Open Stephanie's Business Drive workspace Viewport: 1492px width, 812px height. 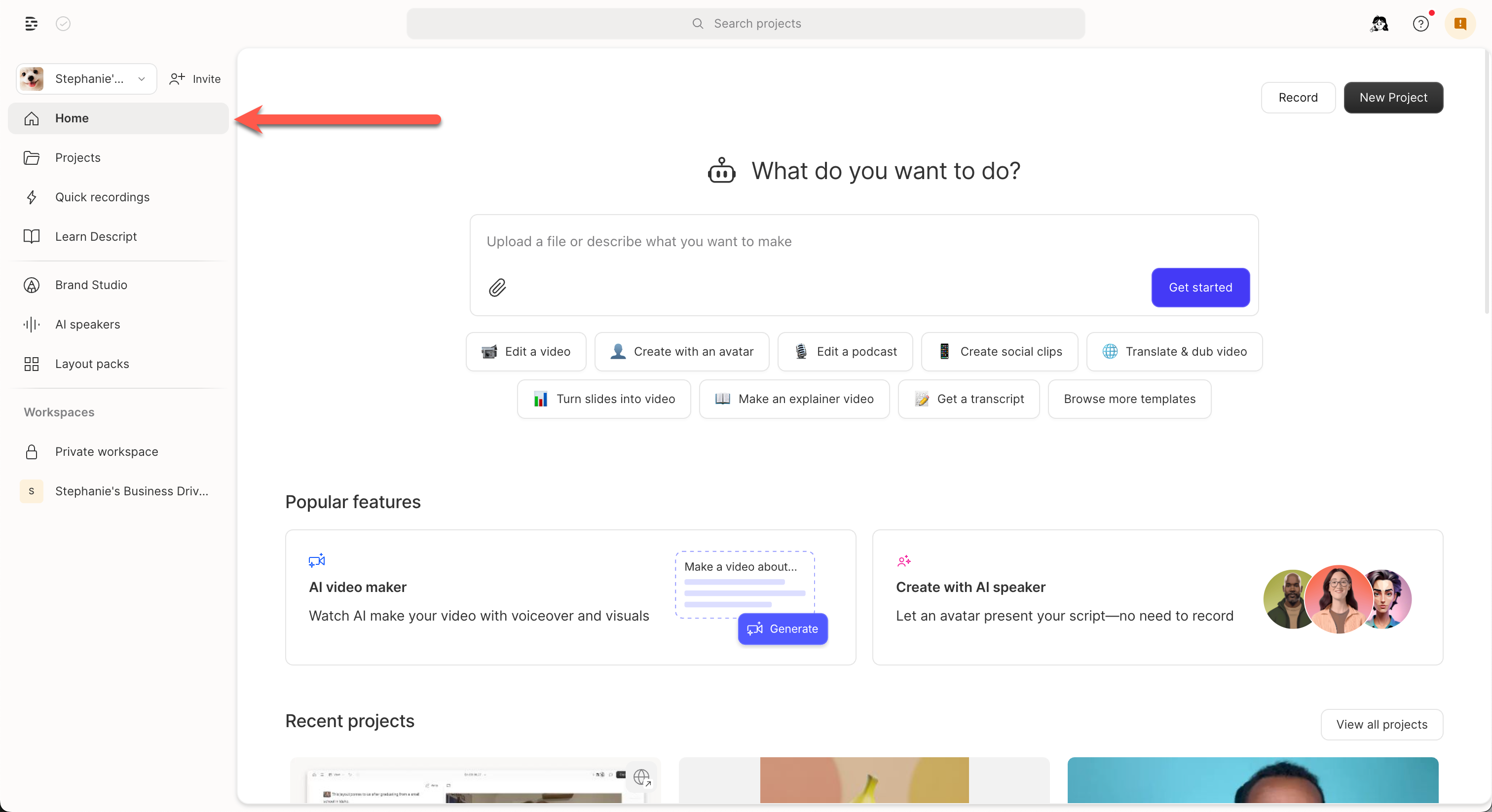point(131,491)
